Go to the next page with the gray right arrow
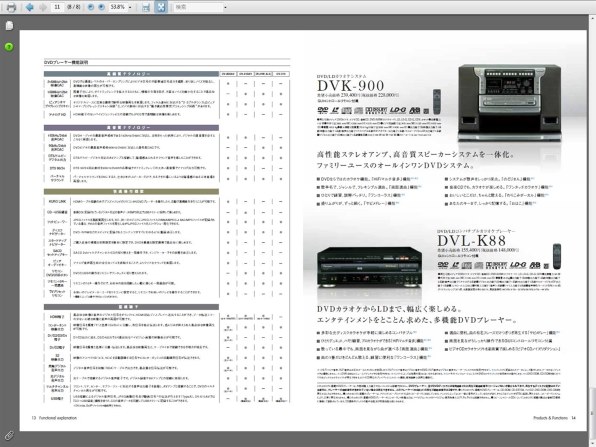 43,7
